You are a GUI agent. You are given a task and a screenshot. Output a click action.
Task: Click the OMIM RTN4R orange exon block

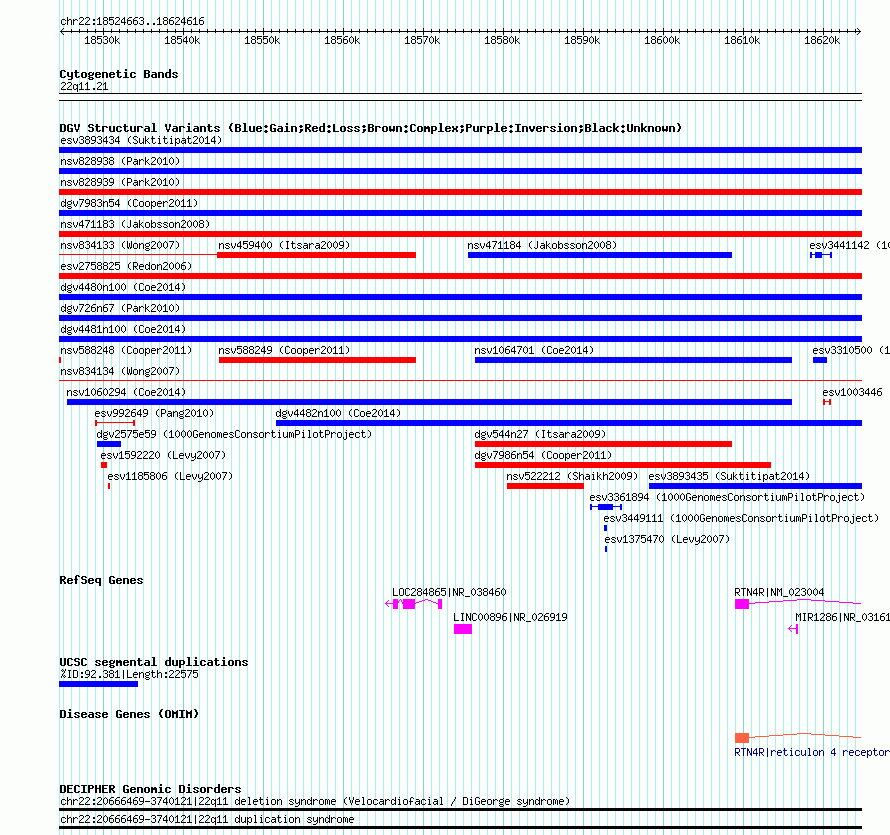[742, 738]
